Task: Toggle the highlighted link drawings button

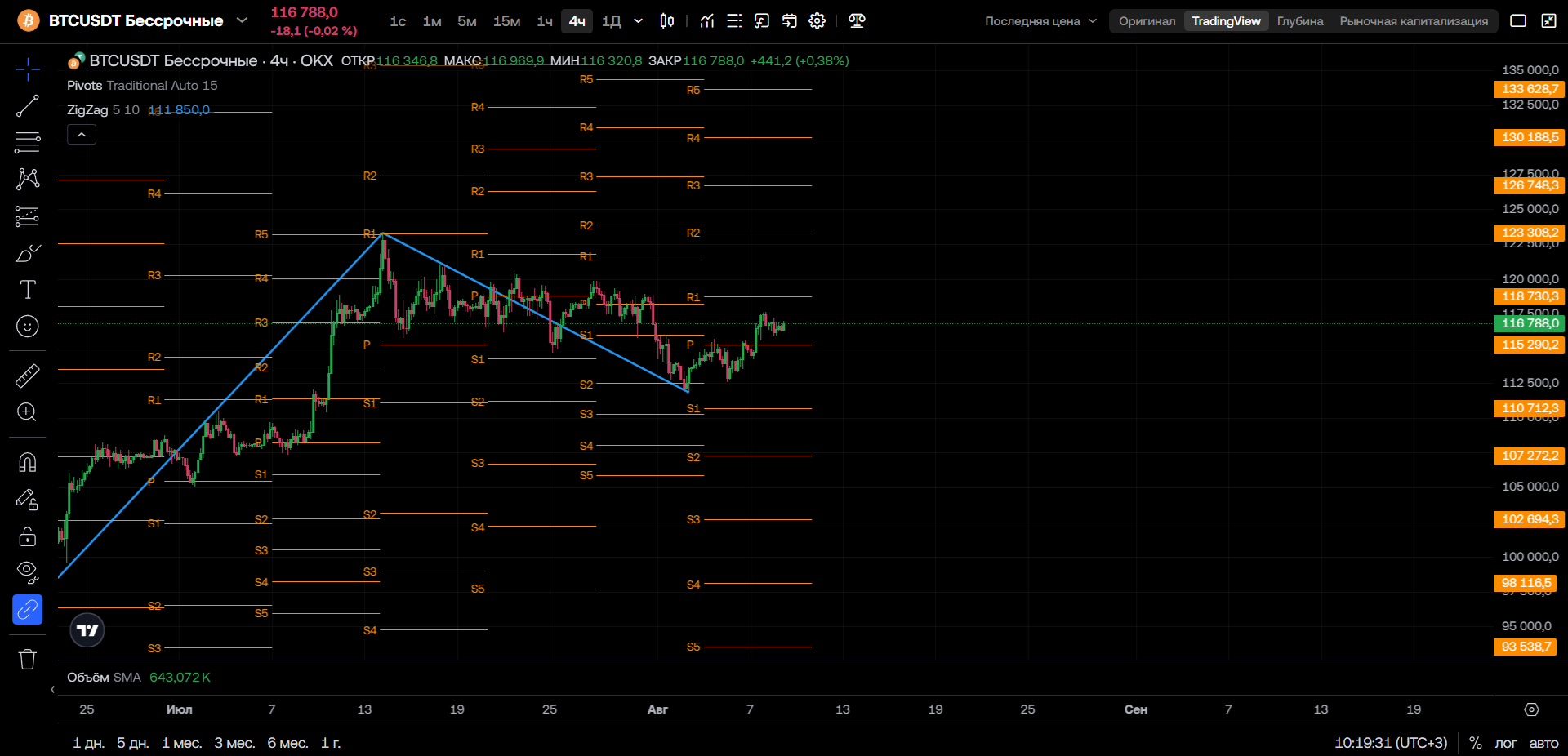Action: 28,609
